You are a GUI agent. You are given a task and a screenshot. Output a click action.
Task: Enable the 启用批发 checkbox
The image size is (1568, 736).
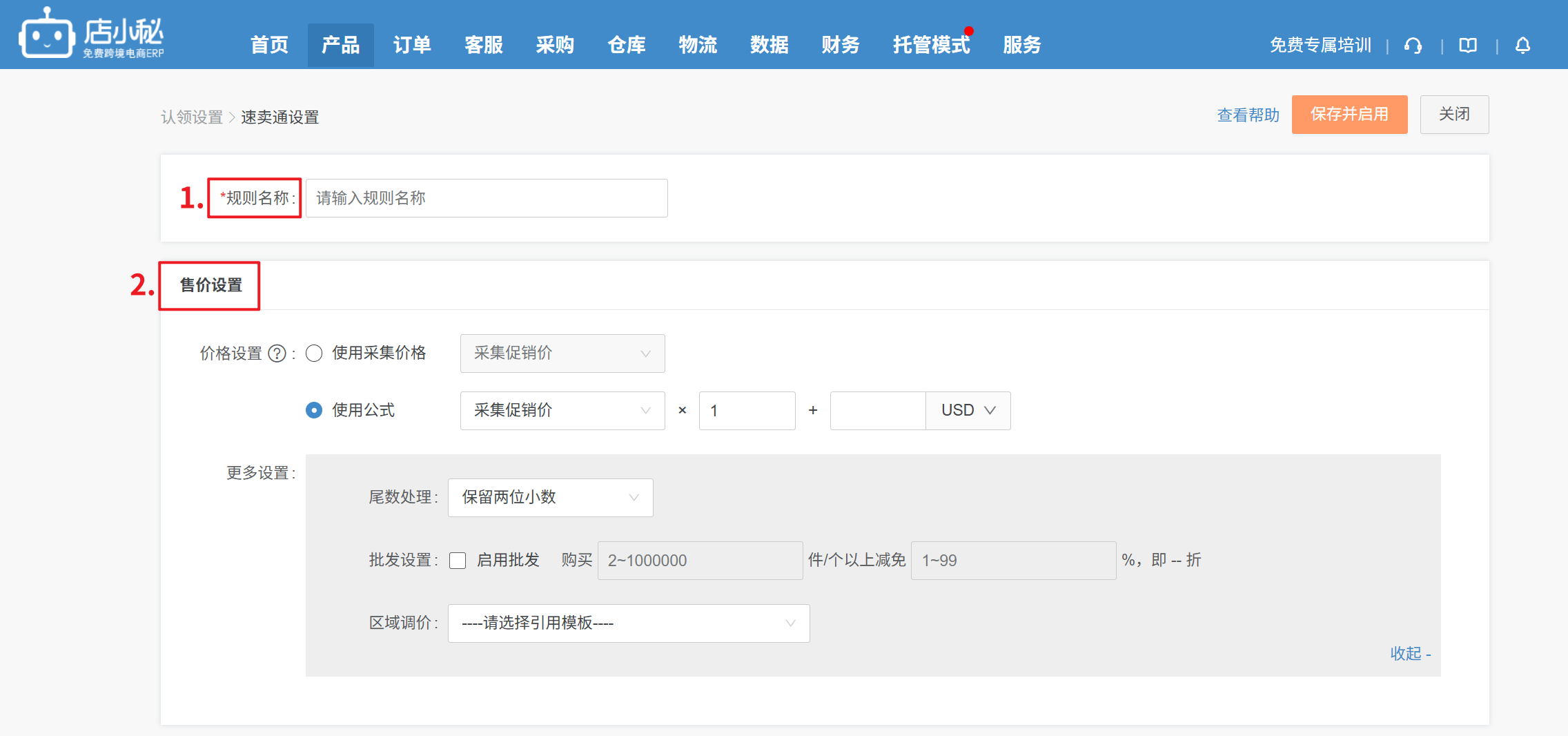458,560
